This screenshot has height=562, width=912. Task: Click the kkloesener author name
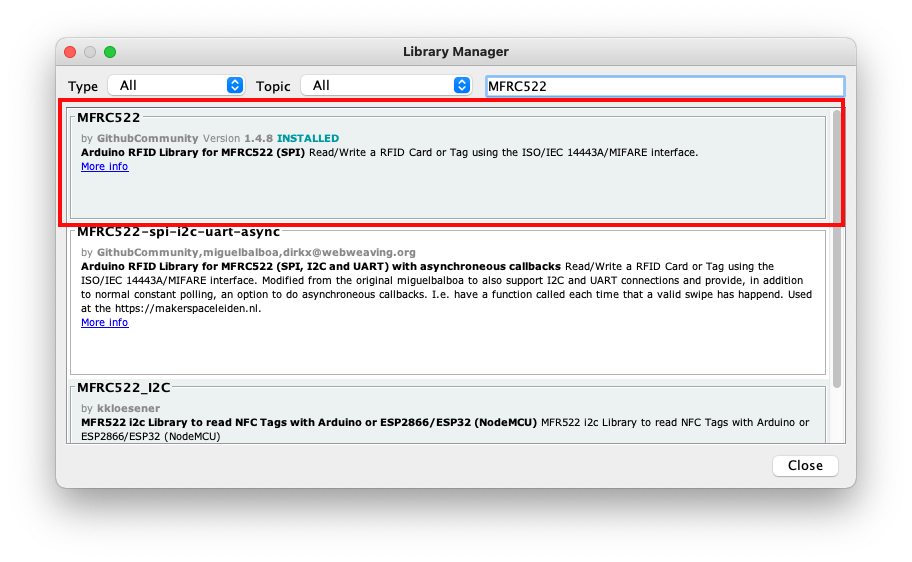point(129,408)
